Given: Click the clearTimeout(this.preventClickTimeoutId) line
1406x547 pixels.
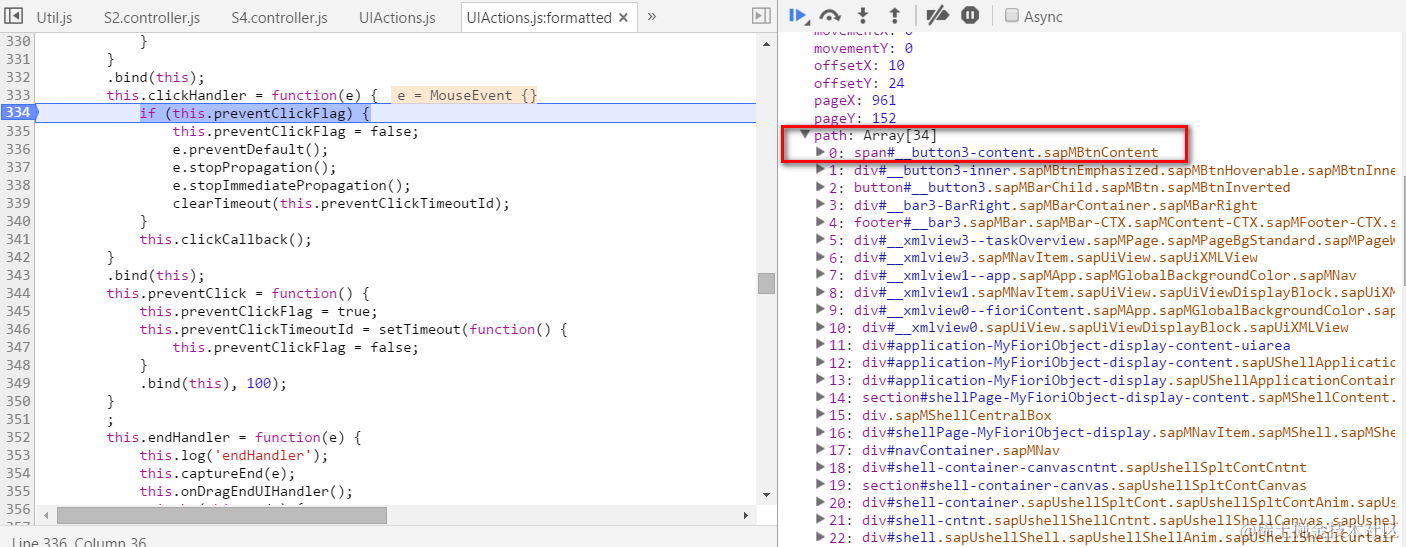Looking at the screenshot, I should 341,203.
